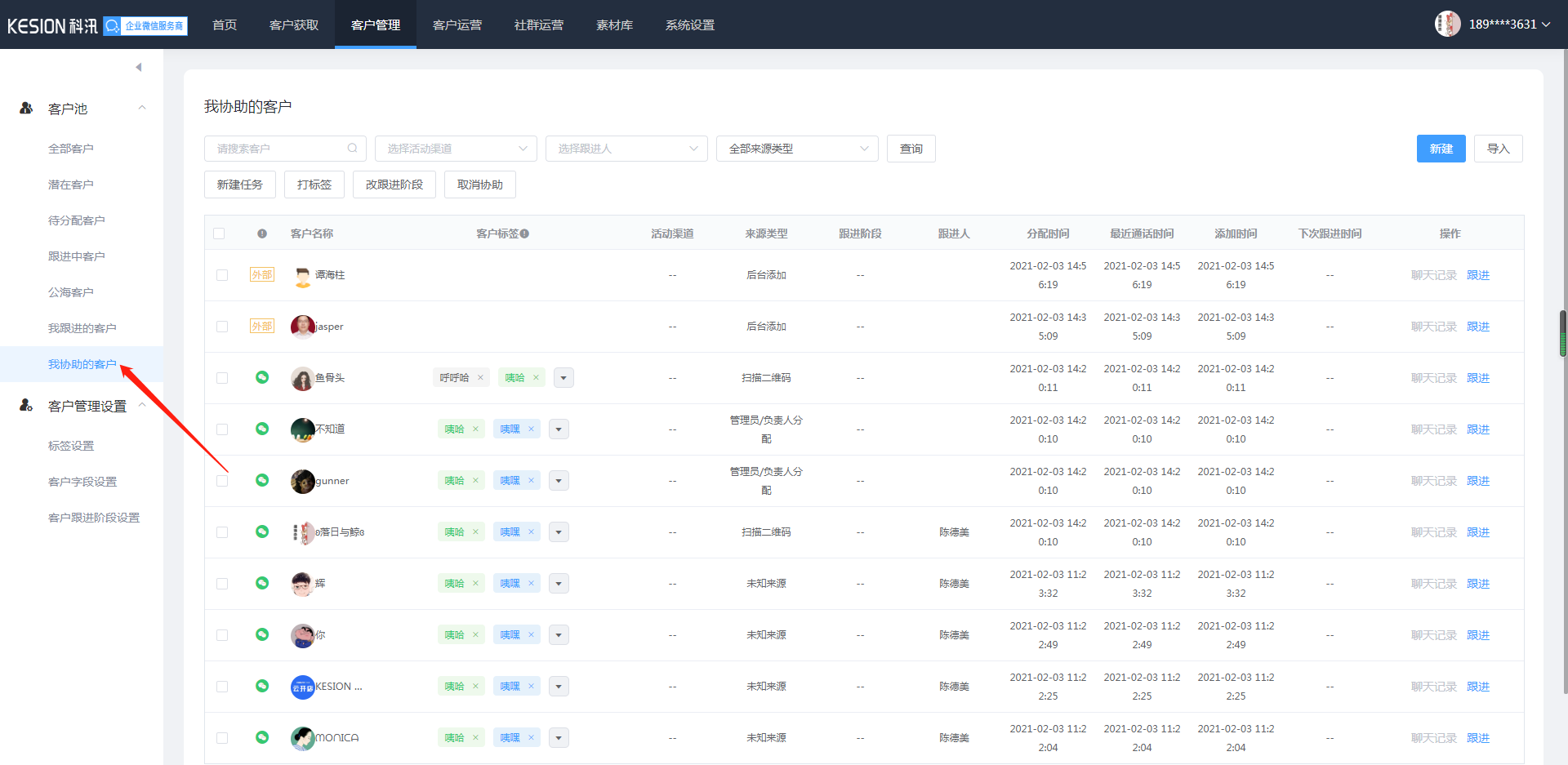Click the search magnifier icon in customer search
Image resolution: width=1568 pixels, height=765 pixels.
tap(352, 149)
